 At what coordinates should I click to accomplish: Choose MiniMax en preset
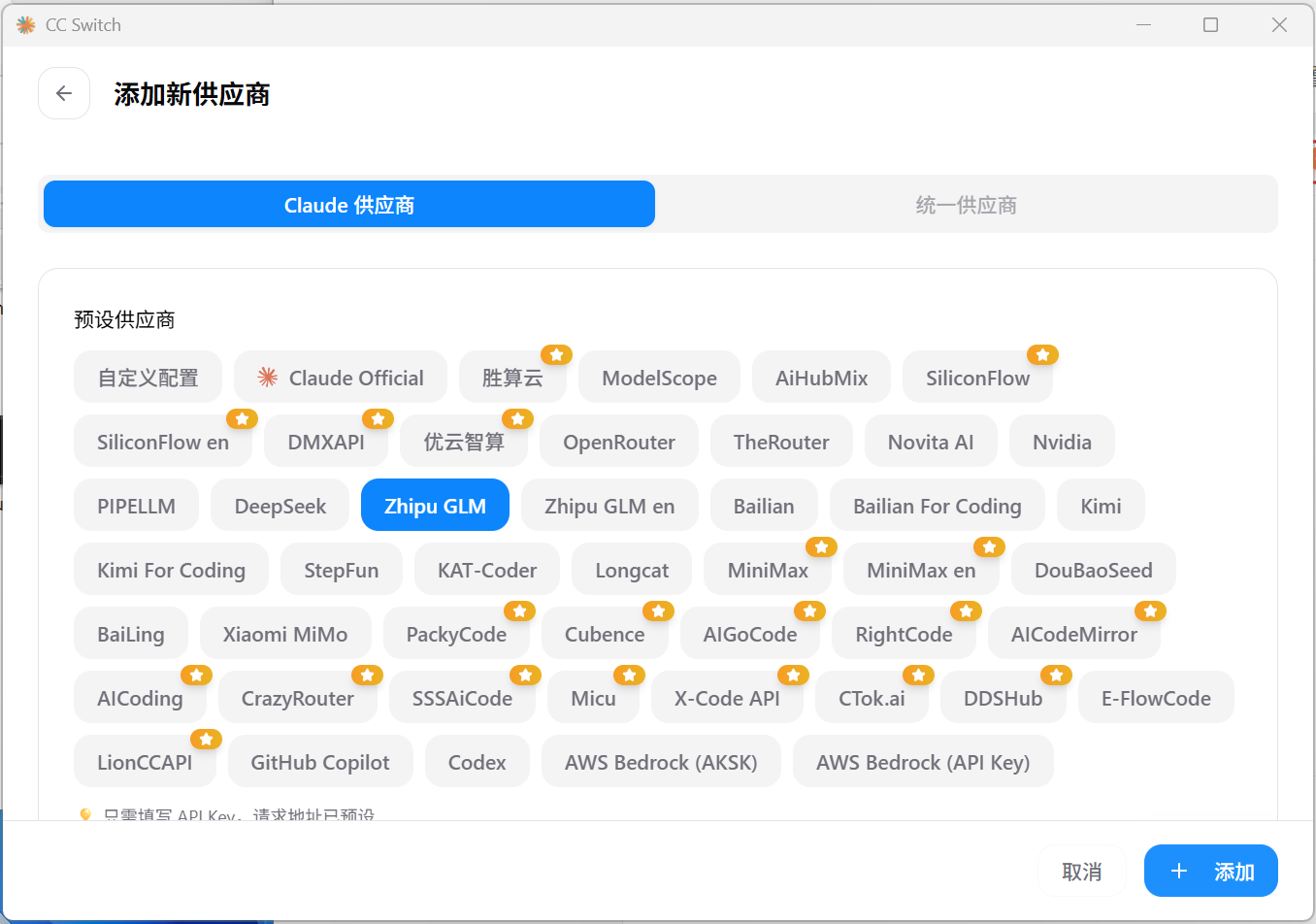(921, 569)
